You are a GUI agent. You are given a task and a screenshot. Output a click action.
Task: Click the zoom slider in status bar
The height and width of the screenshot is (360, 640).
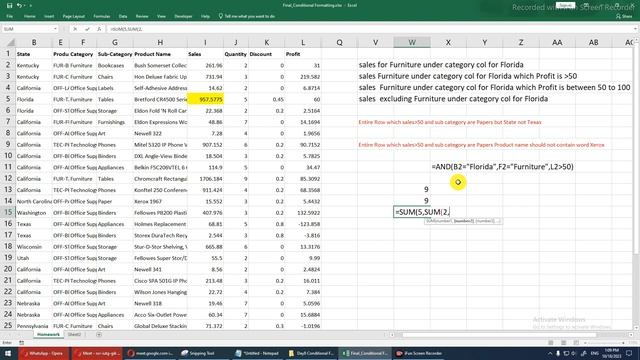(x=604, y=343)
